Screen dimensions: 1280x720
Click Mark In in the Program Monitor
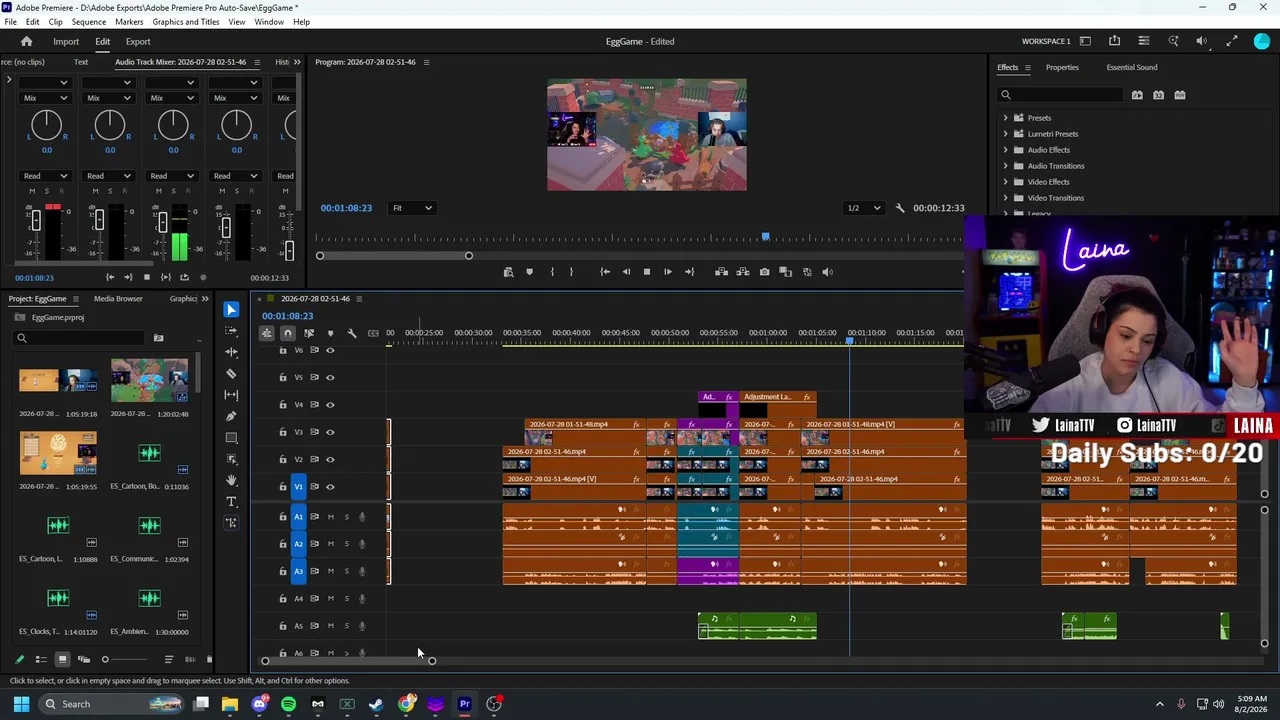(x=551, y=272)
